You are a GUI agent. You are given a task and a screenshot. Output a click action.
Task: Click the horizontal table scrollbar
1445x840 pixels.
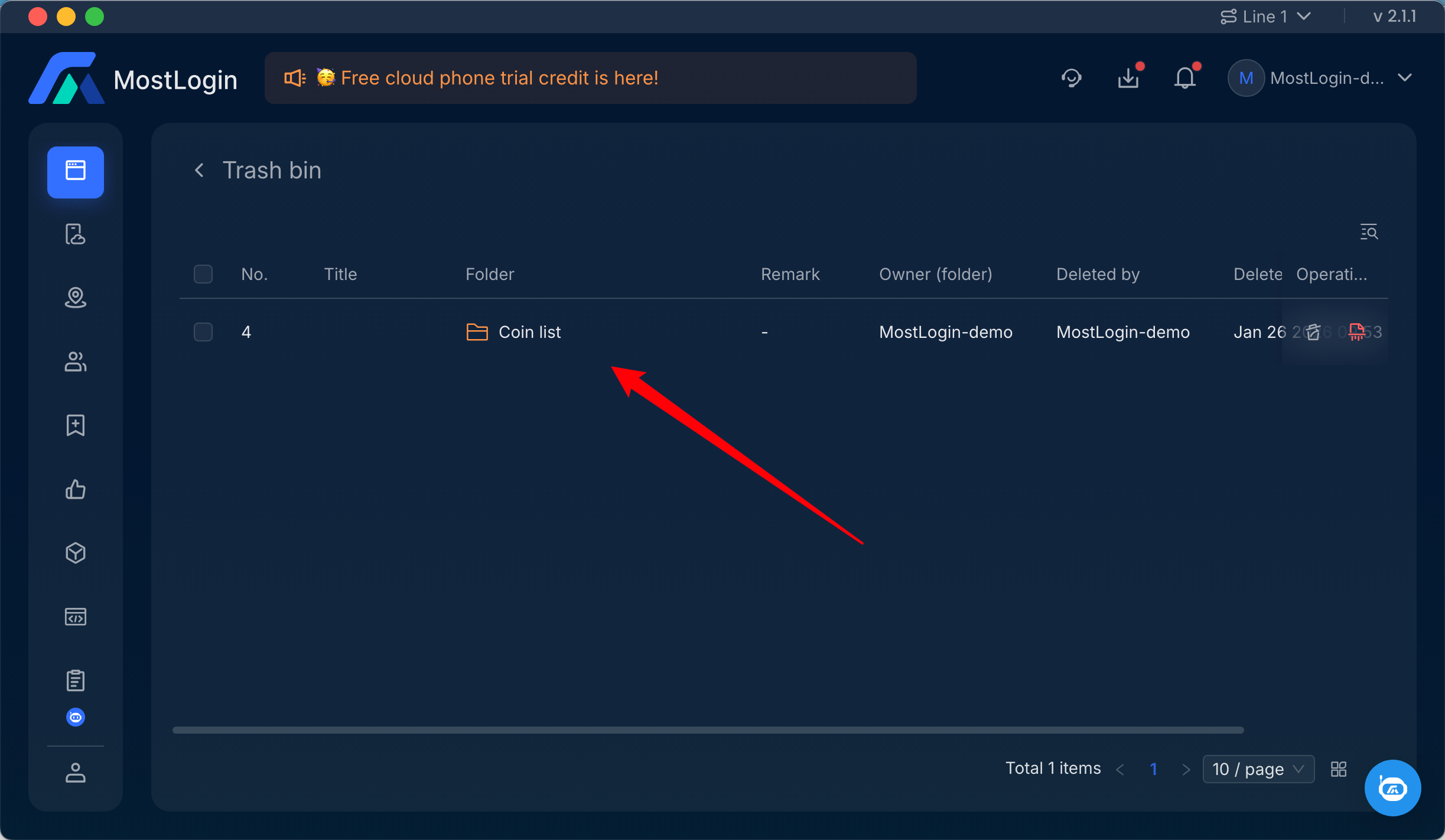[x=708, y=730]
